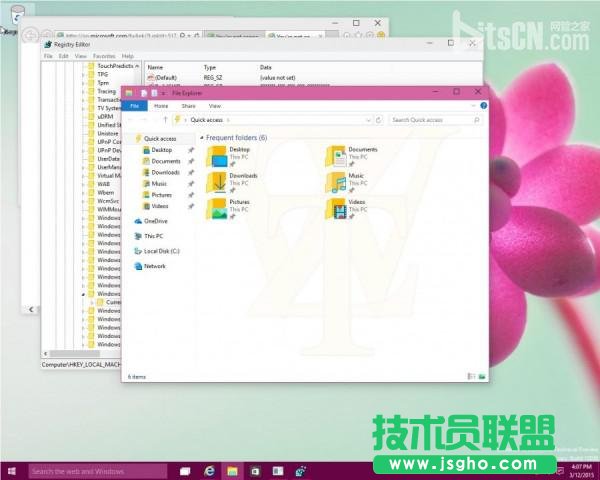The width and height of the screenshot is (600, 480).
Task: Select Videos in the navigation pane
Action: pyautogui.click(x=160, y=206)
